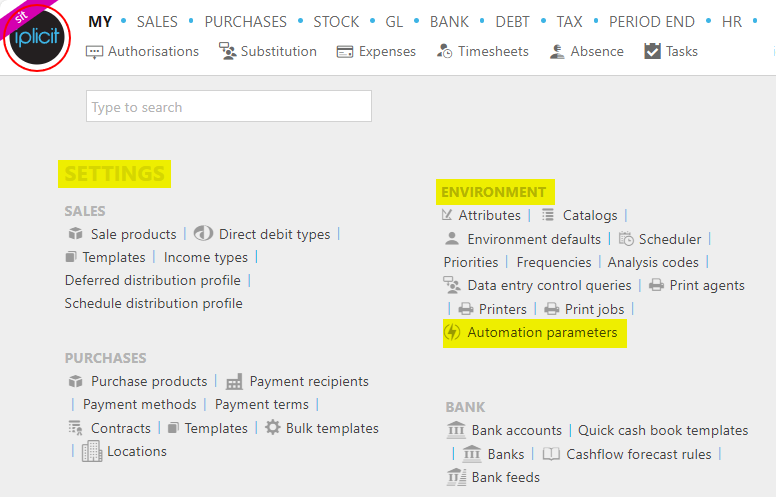Screen dimensions: 776x498
Task: Open the SALES top menu
Action: click(x=157, y=22)
